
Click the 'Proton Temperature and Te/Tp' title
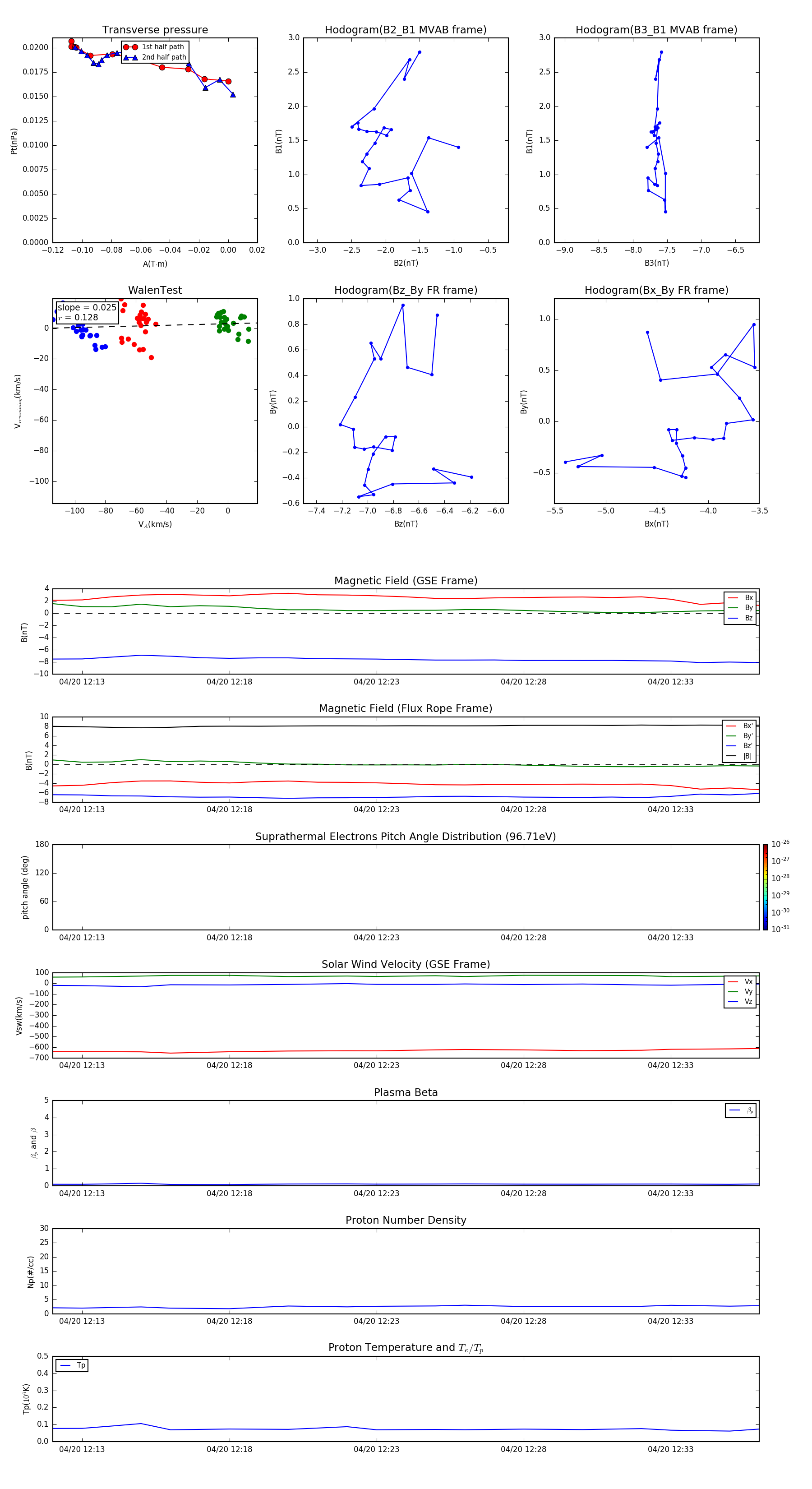click(x=406, y=1348)
